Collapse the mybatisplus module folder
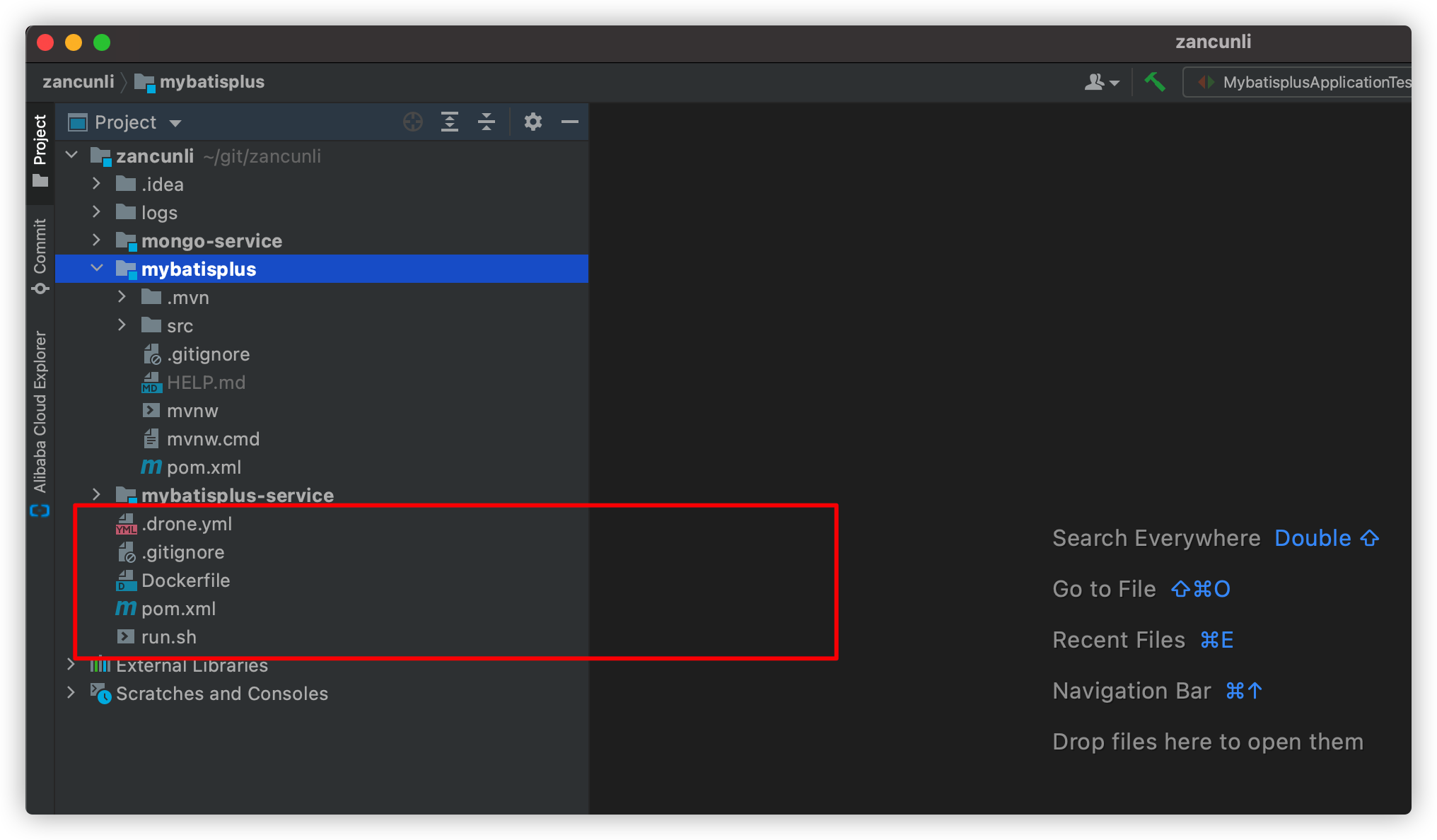The image size is (1437, 840). click(97, 269)
